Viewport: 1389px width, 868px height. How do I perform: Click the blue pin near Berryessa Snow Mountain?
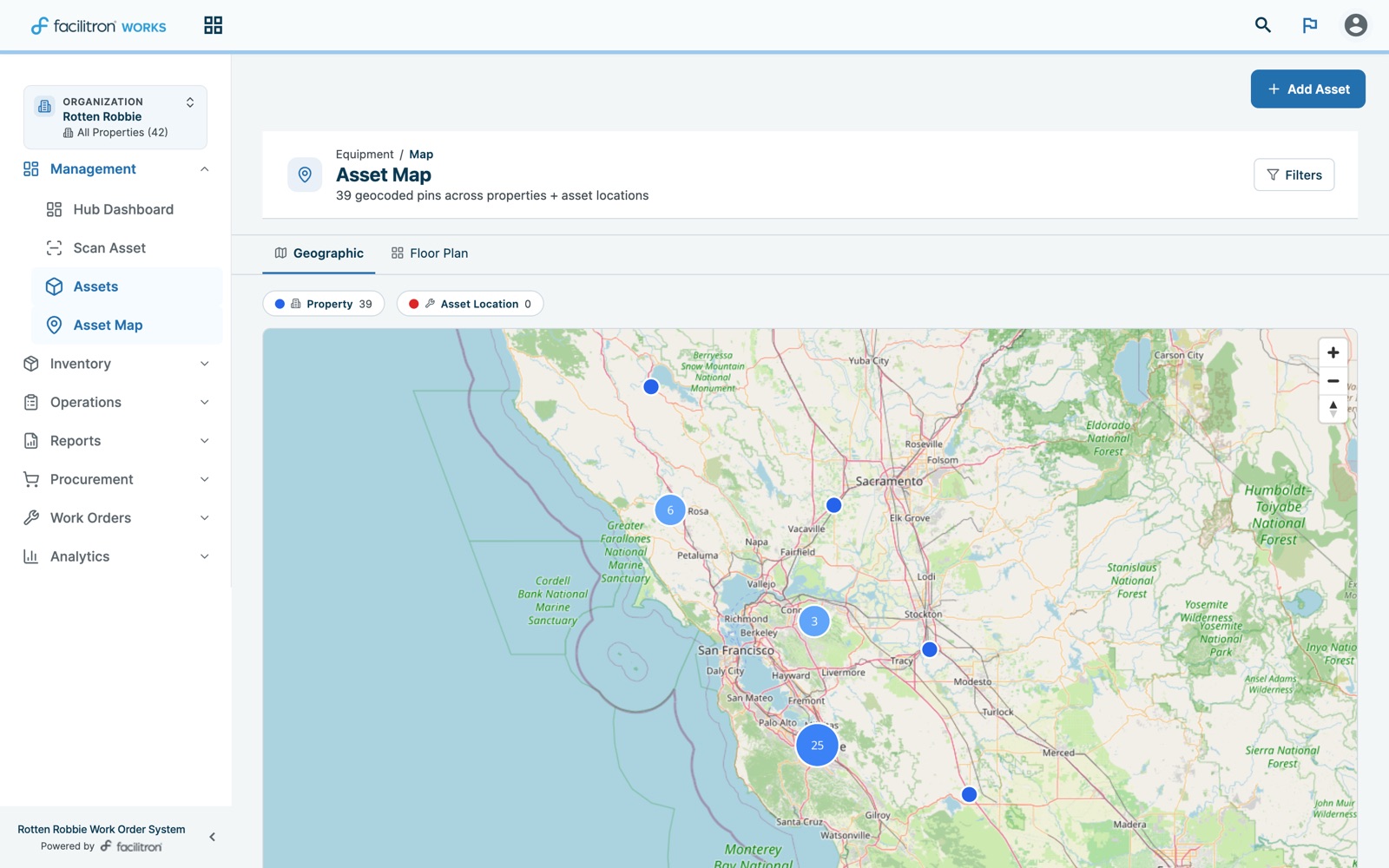click(651, 387)
